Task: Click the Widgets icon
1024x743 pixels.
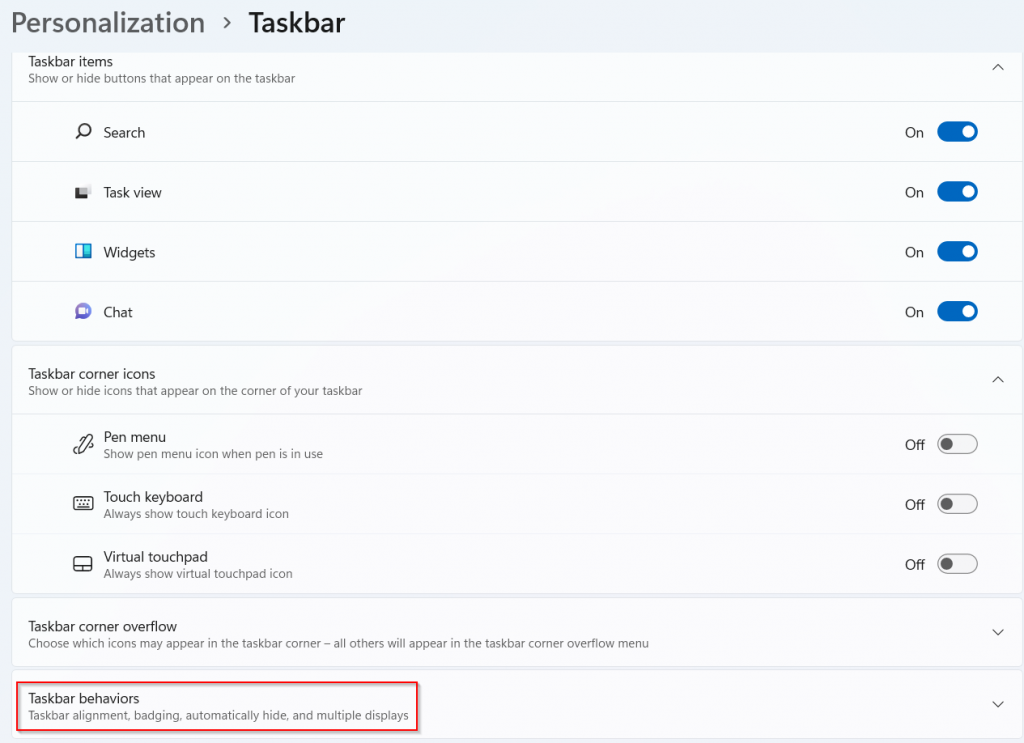Action: click(x=83, y=251)
